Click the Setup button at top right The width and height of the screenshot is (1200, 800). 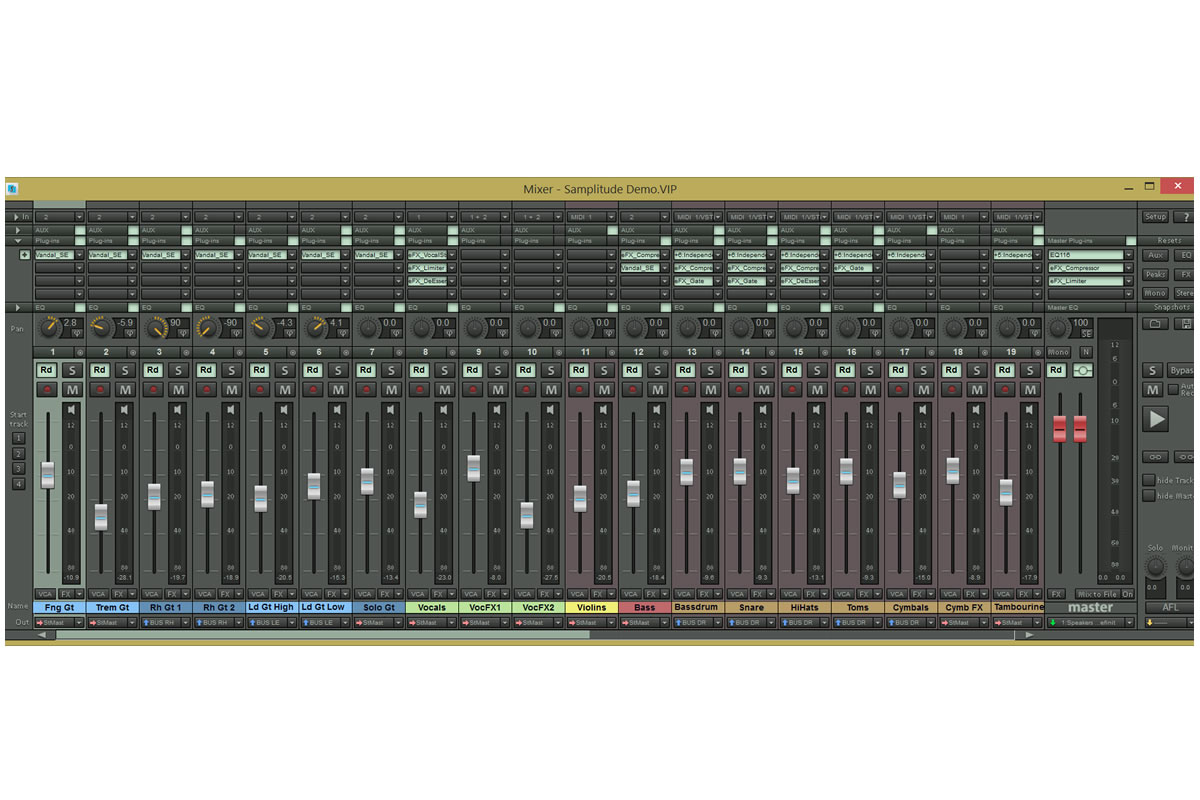[1155, 216]
